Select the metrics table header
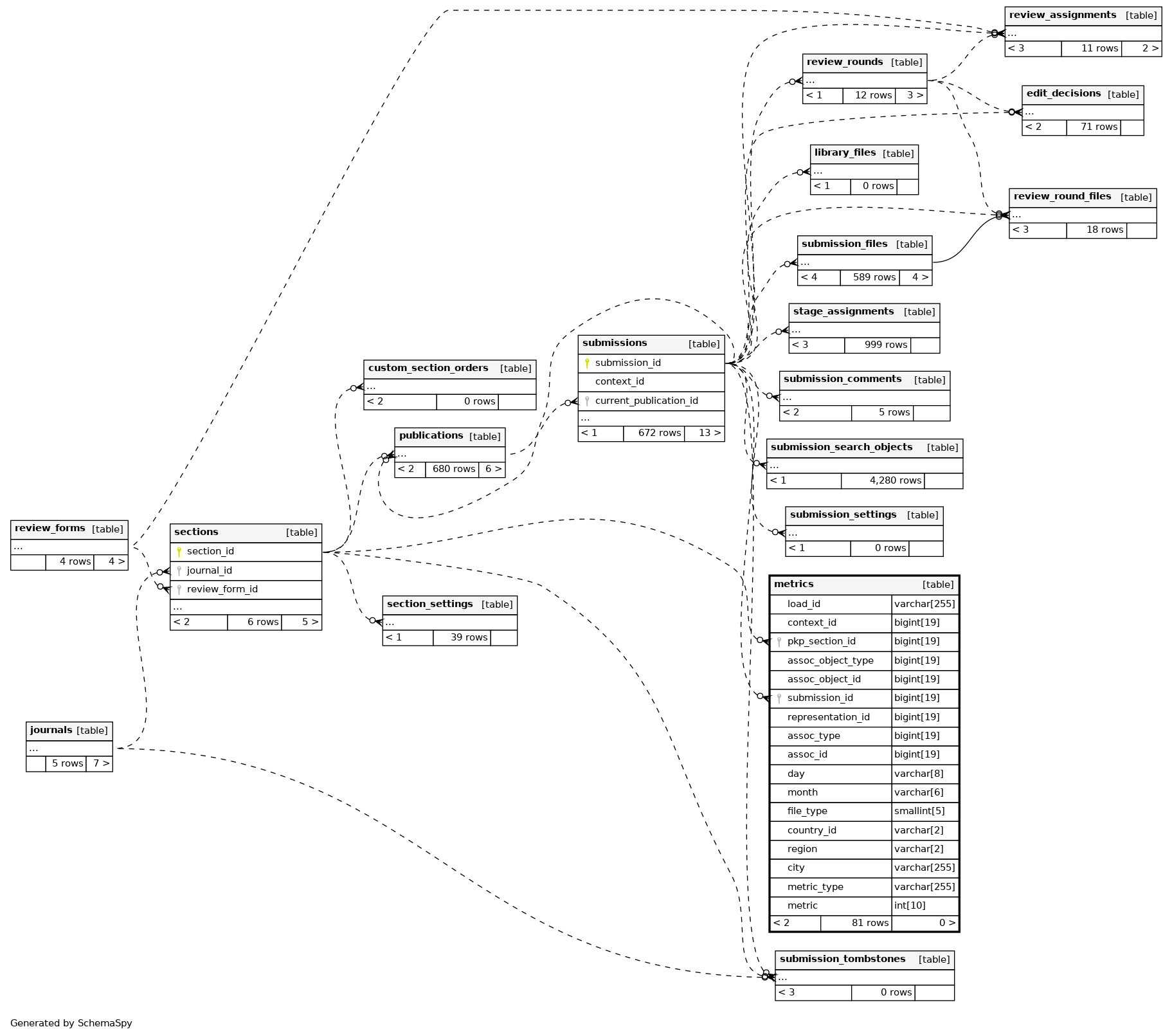Screen dimensions: 1172x1036 point(793,584)
